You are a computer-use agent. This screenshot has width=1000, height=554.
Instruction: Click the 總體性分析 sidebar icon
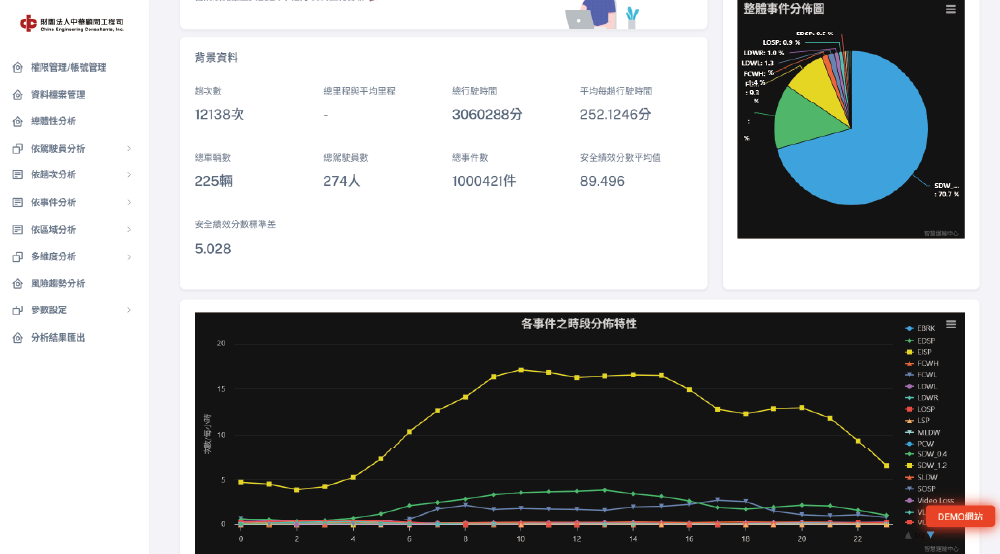[18, 121]
